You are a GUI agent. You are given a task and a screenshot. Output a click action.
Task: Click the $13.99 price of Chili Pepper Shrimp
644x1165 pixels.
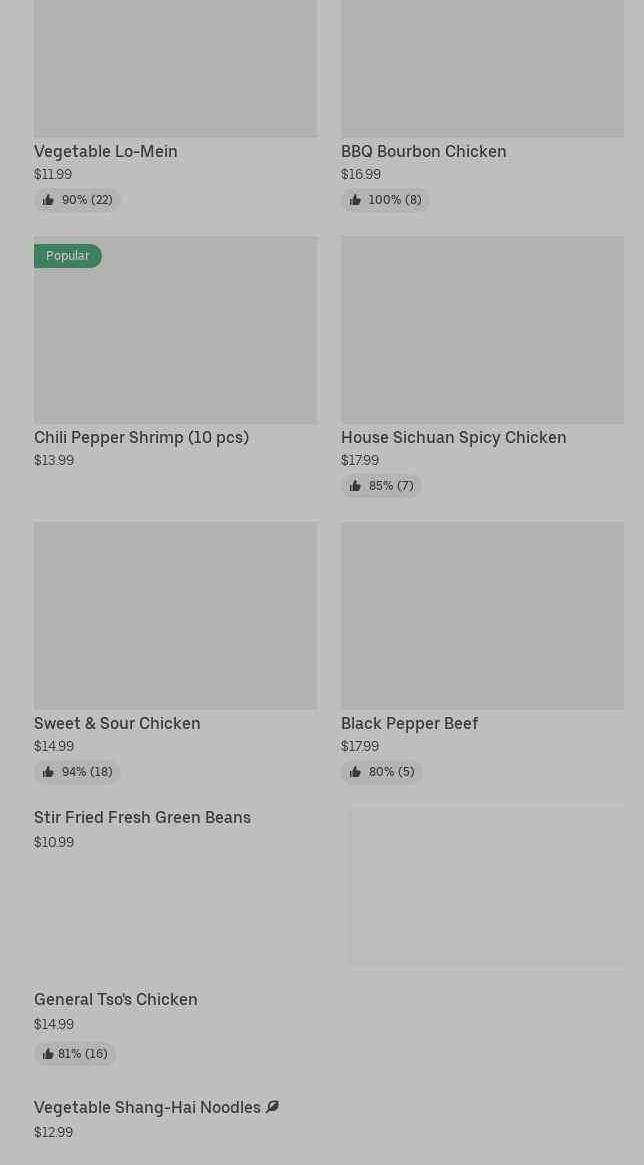point(54,460)
